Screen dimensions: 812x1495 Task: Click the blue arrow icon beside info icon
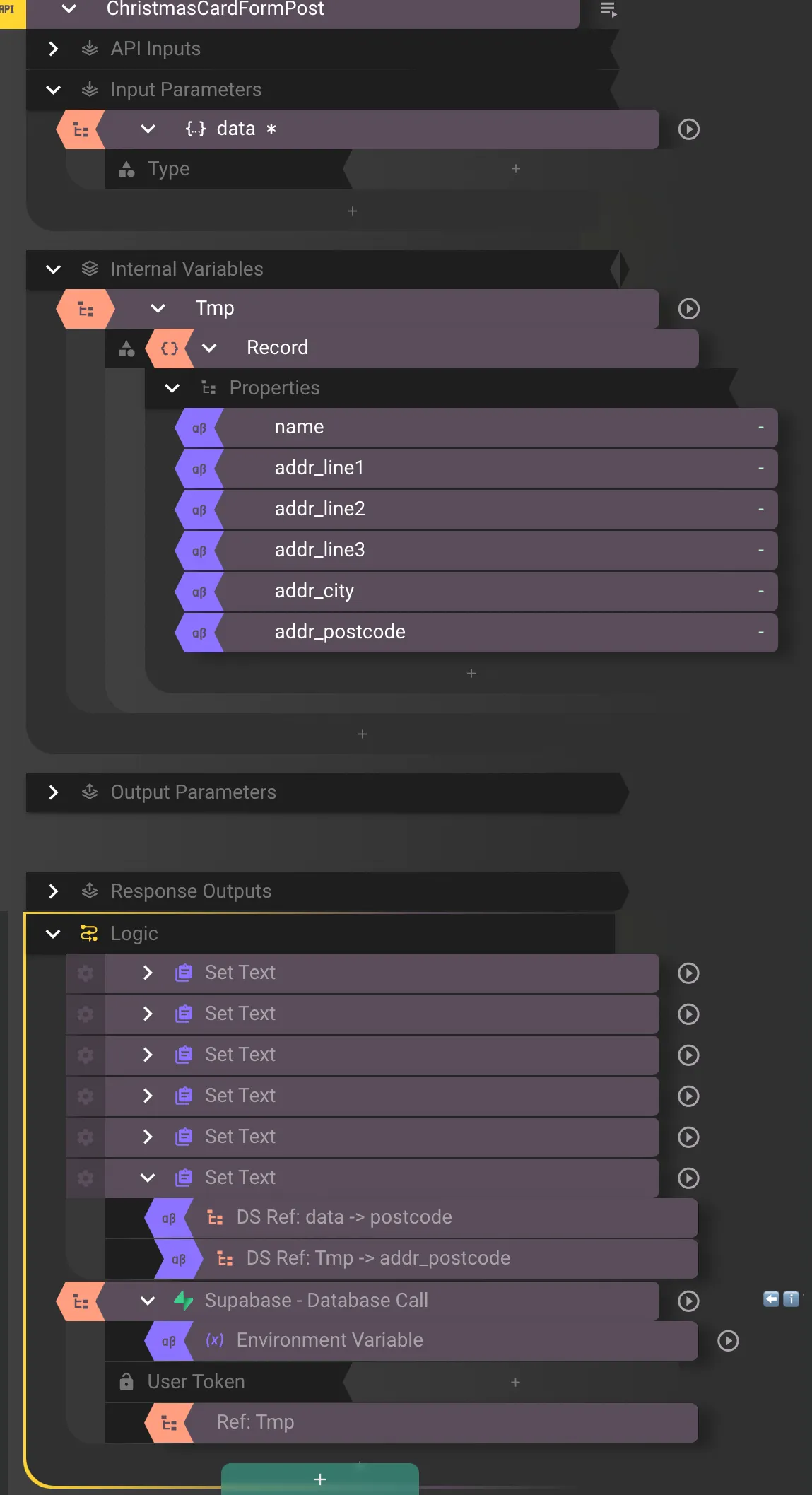pos(771,1298)
